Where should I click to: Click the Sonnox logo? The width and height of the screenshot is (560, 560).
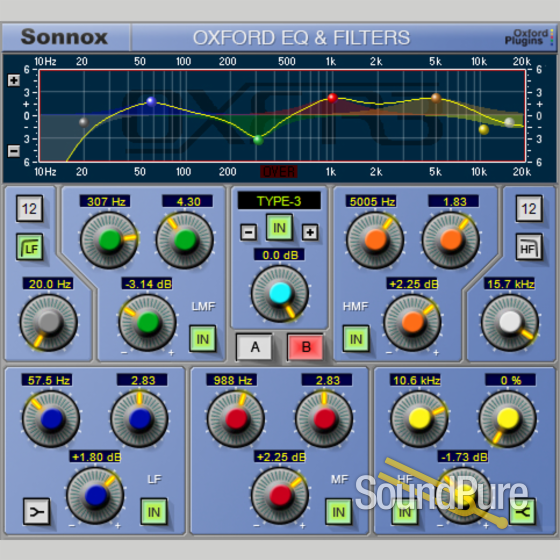pos(64,37)
